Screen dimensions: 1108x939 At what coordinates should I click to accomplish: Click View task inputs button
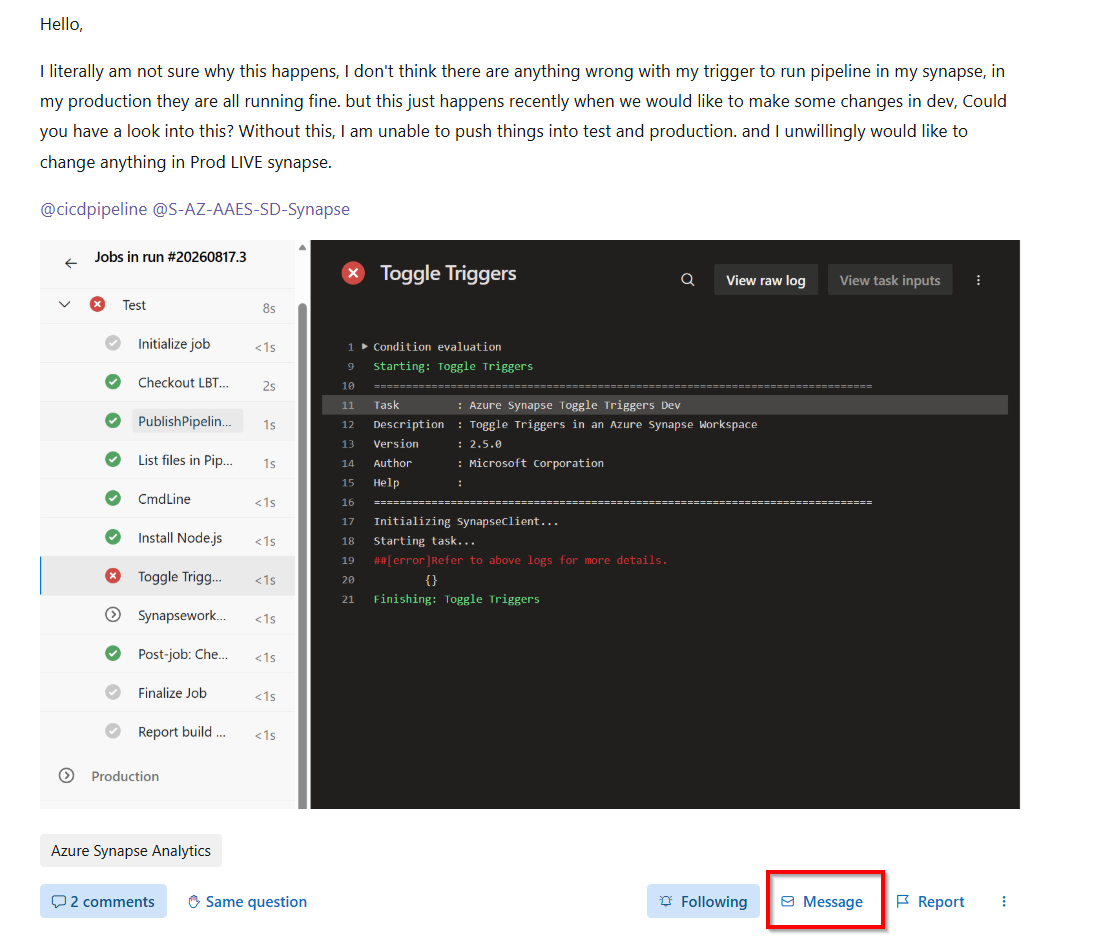[890, 280]
